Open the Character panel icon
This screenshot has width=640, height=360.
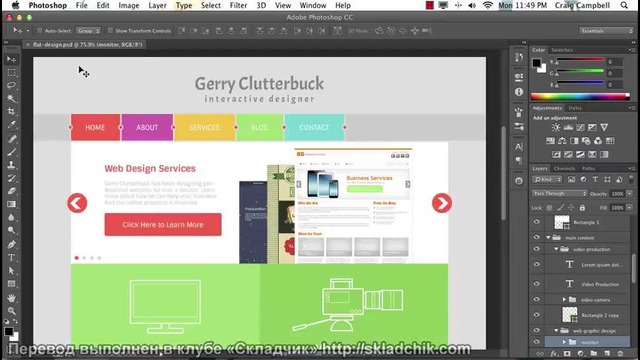[519, 147]
